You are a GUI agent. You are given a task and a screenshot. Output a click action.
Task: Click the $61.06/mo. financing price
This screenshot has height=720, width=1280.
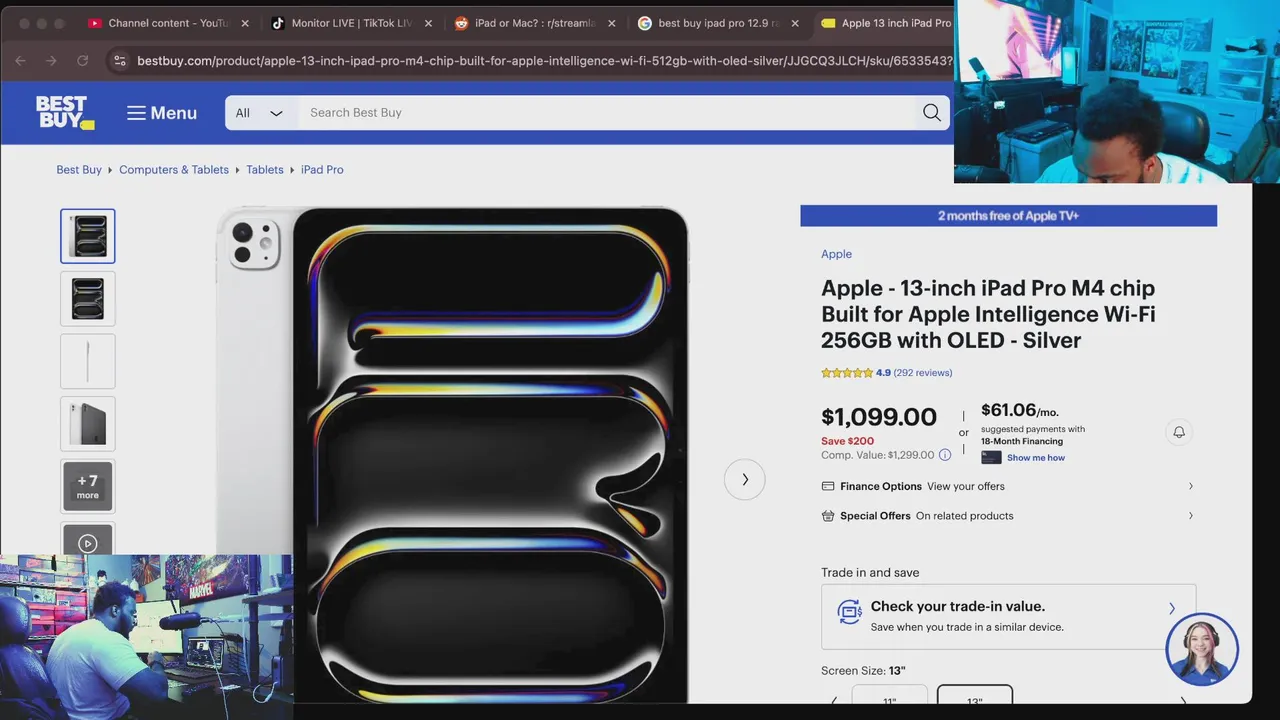[1020, 411]
